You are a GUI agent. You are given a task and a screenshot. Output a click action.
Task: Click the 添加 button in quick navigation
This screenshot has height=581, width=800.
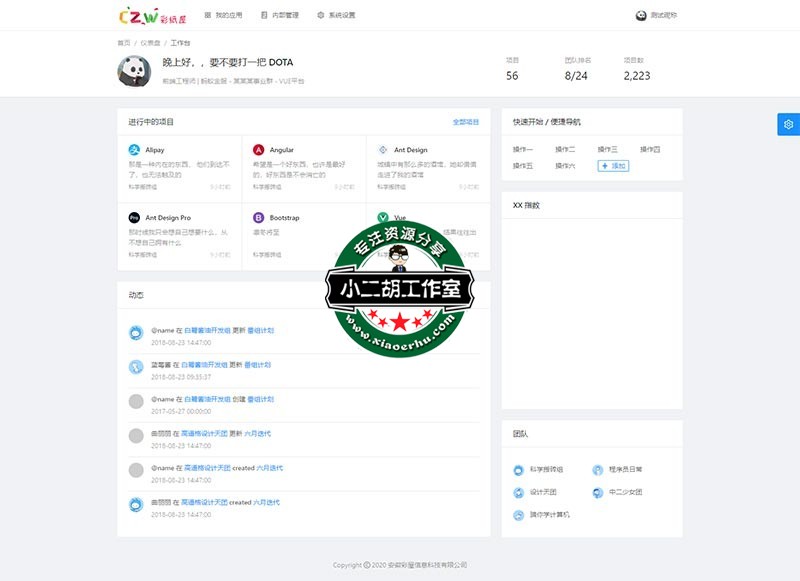(613, 165)
